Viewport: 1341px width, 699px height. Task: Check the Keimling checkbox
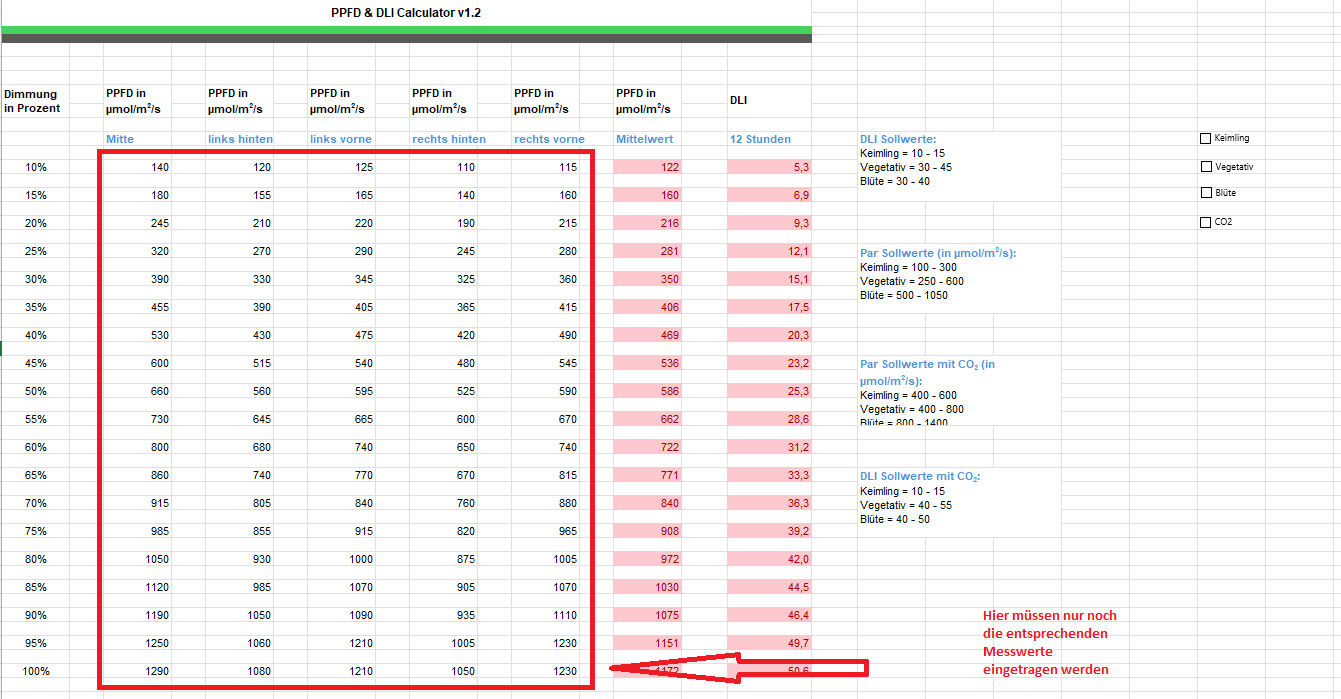1206,138
